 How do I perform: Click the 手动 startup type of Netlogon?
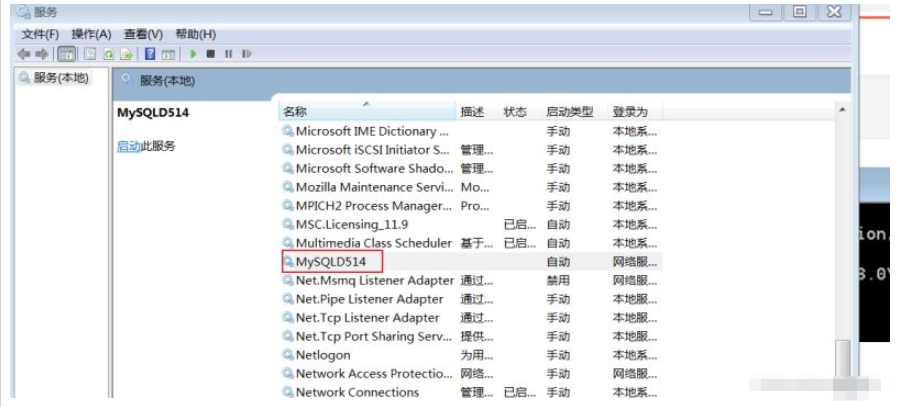pyautogui.click(x=558, y=355)
